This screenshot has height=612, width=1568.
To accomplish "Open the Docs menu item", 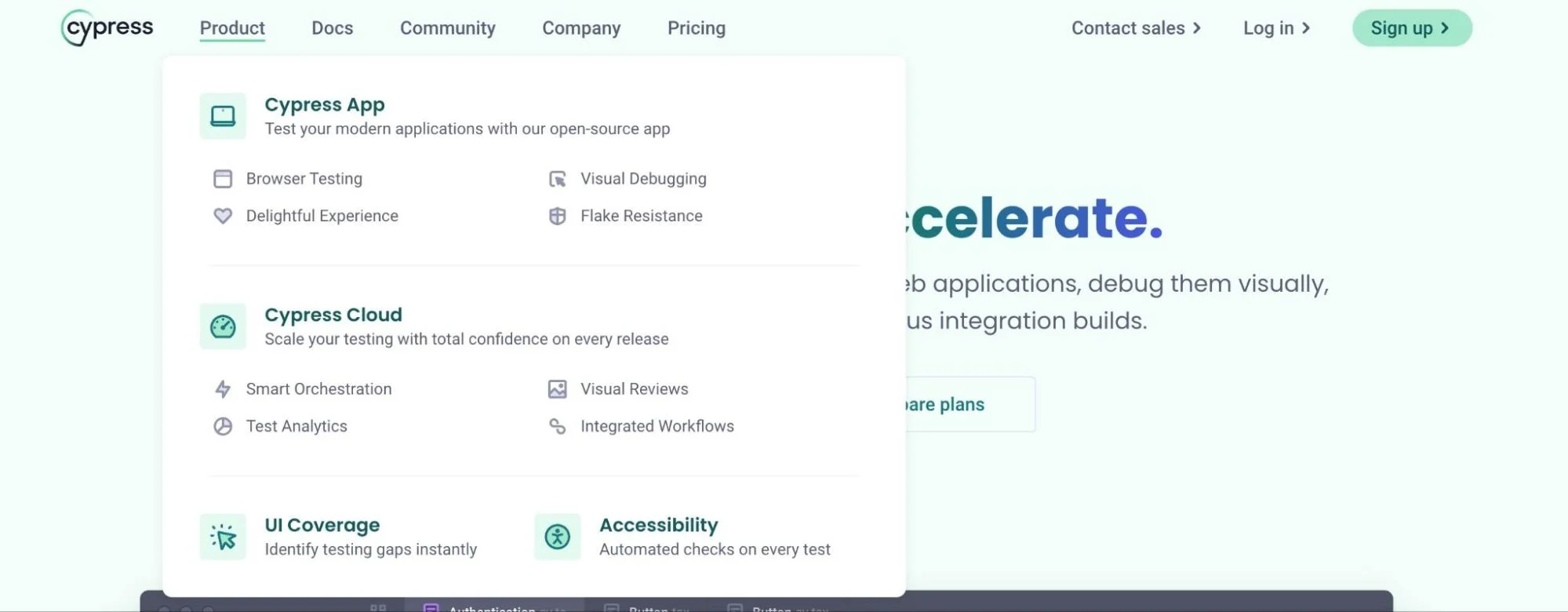I will pos(333,28).
